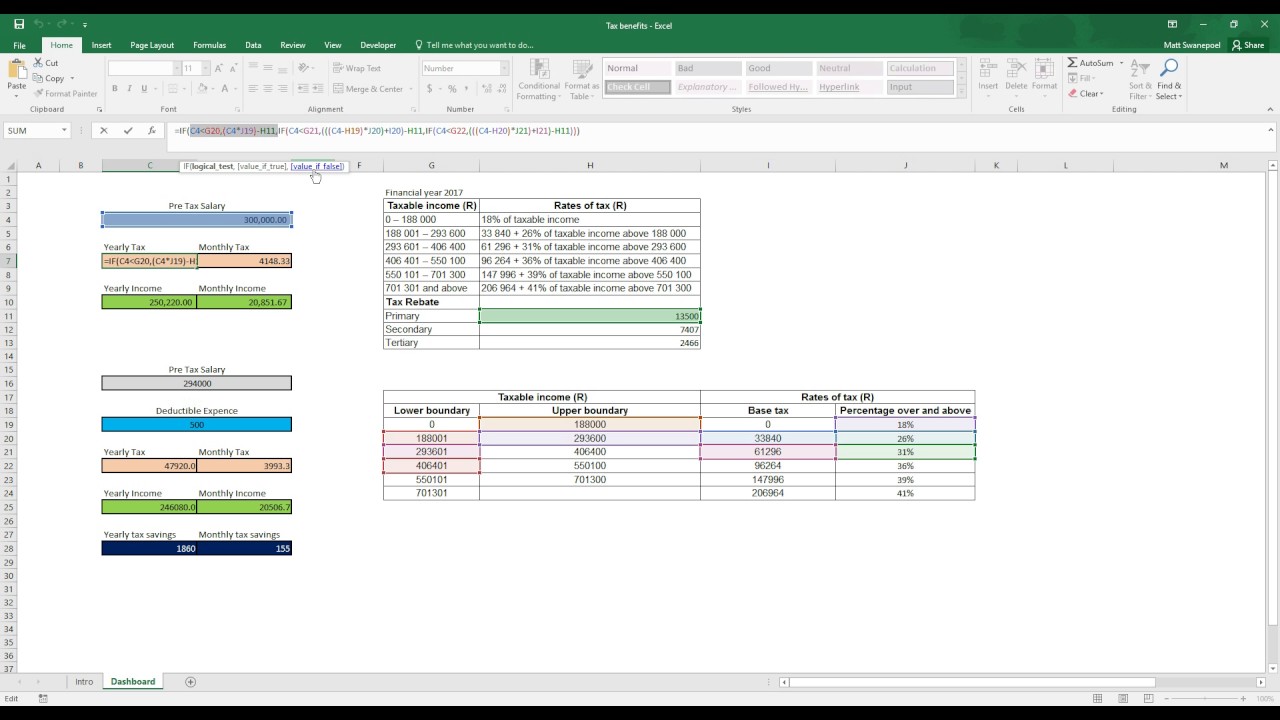Open the Clear dropdown in Editing group

(x=1086, y=93)
